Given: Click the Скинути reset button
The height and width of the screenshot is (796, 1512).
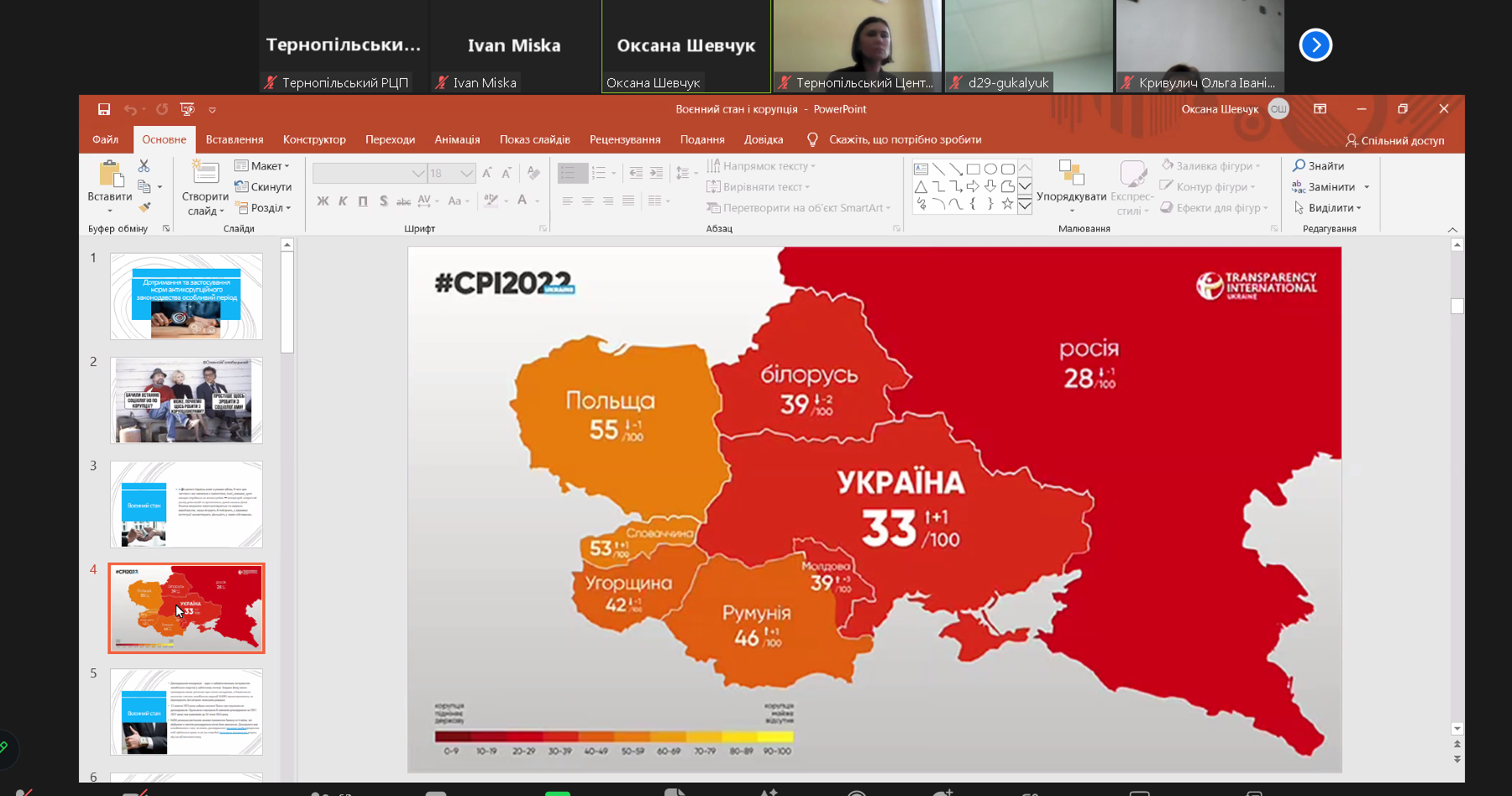Looking at the screenshot, I should coord(263,186).
